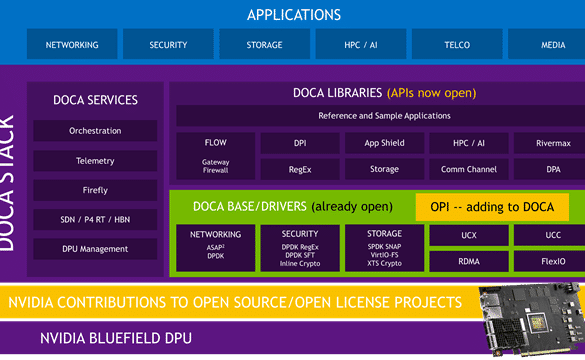
Task: Select the RegEx library box
Action: click(300, 169)
